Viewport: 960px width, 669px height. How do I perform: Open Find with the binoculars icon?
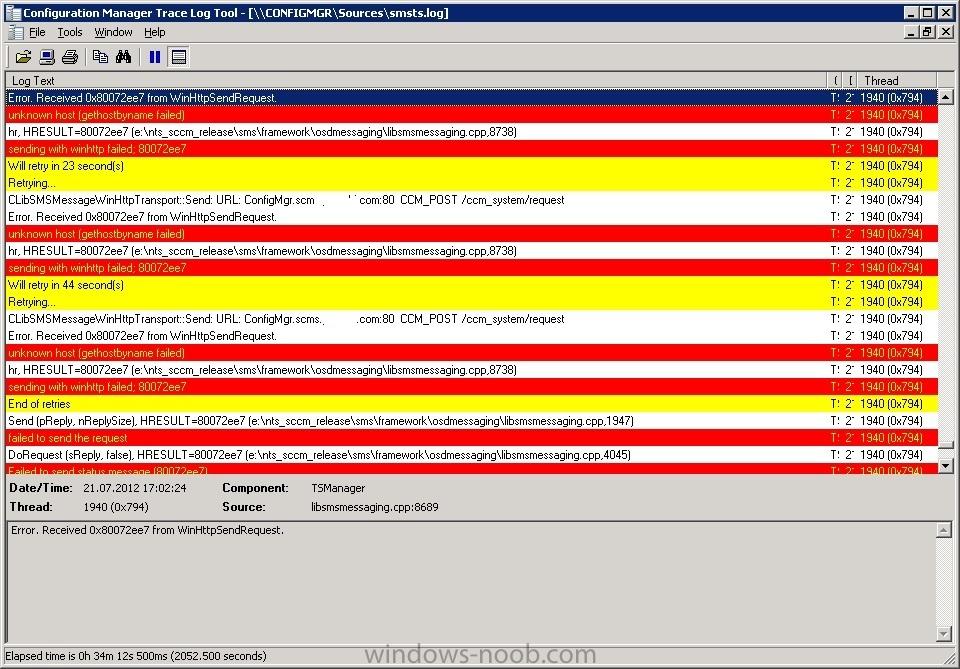pos(124,57)
